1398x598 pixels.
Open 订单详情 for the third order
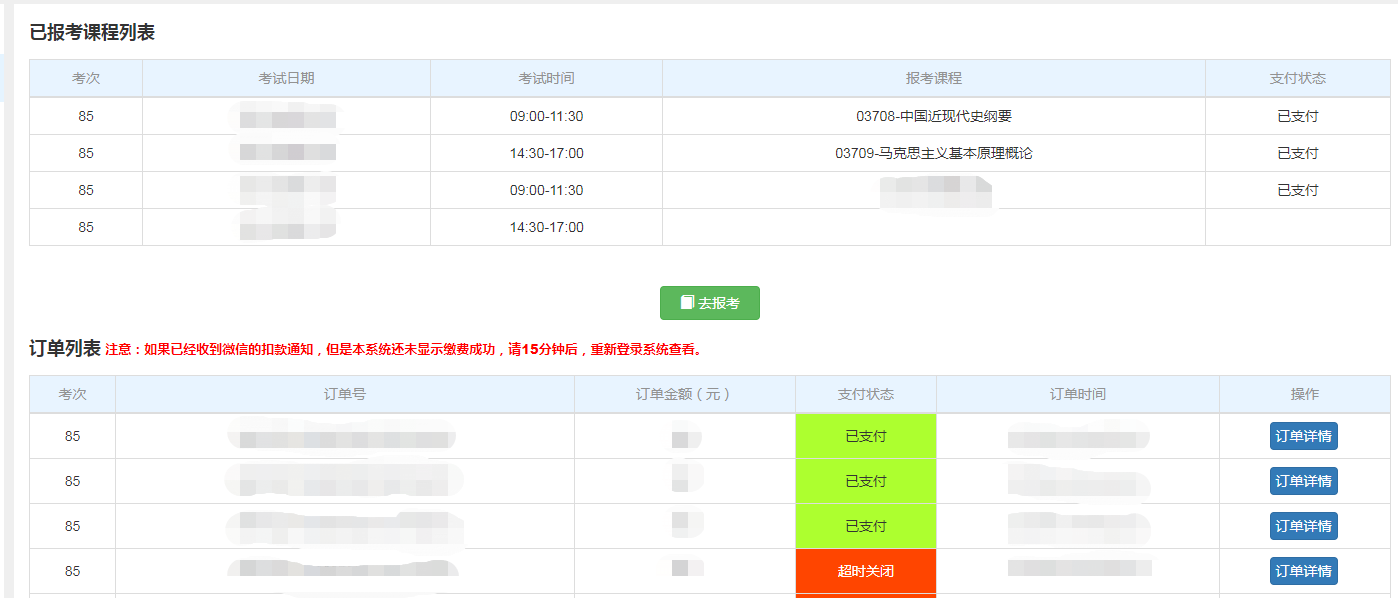pos(1302,525)
